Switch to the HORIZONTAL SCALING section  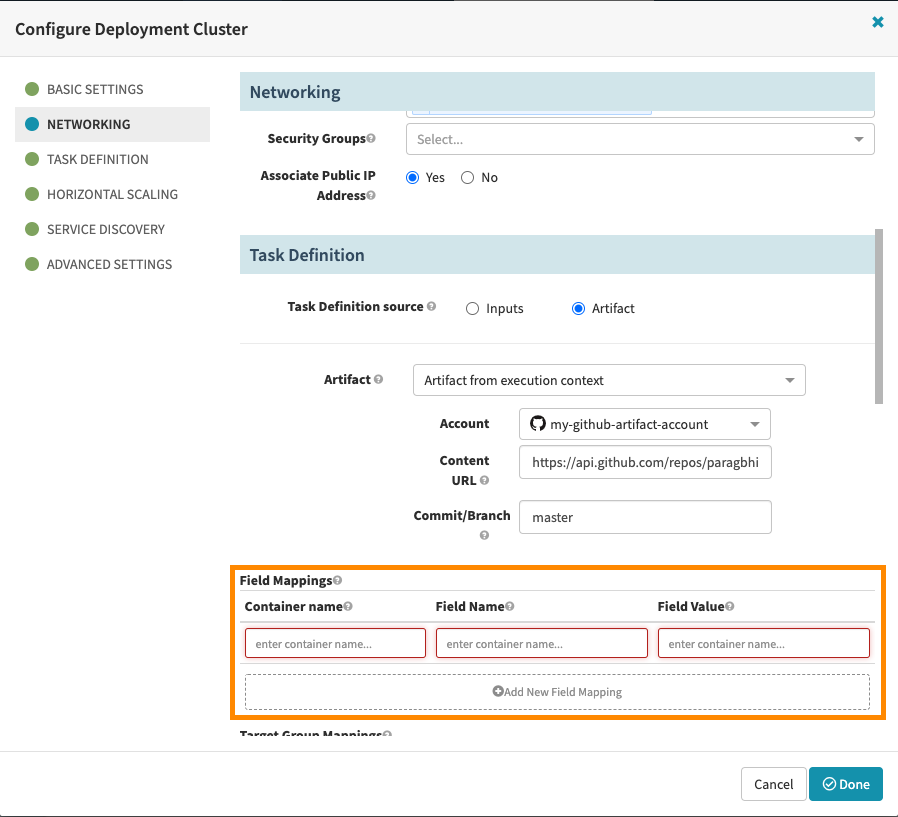[113, 194]
